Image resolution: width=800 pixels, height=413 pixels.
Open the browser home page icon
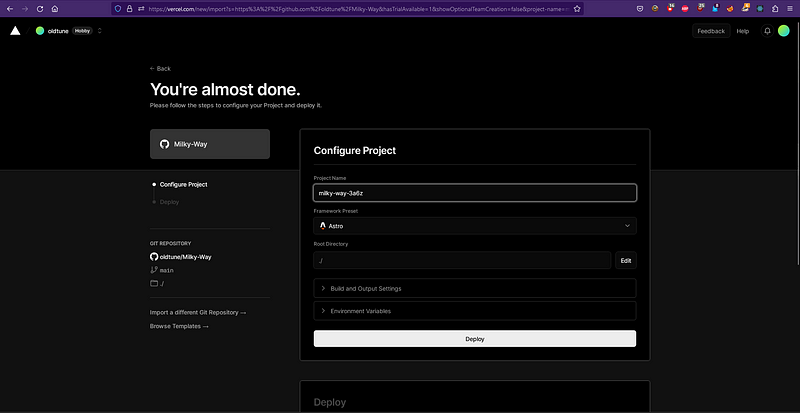55,9
